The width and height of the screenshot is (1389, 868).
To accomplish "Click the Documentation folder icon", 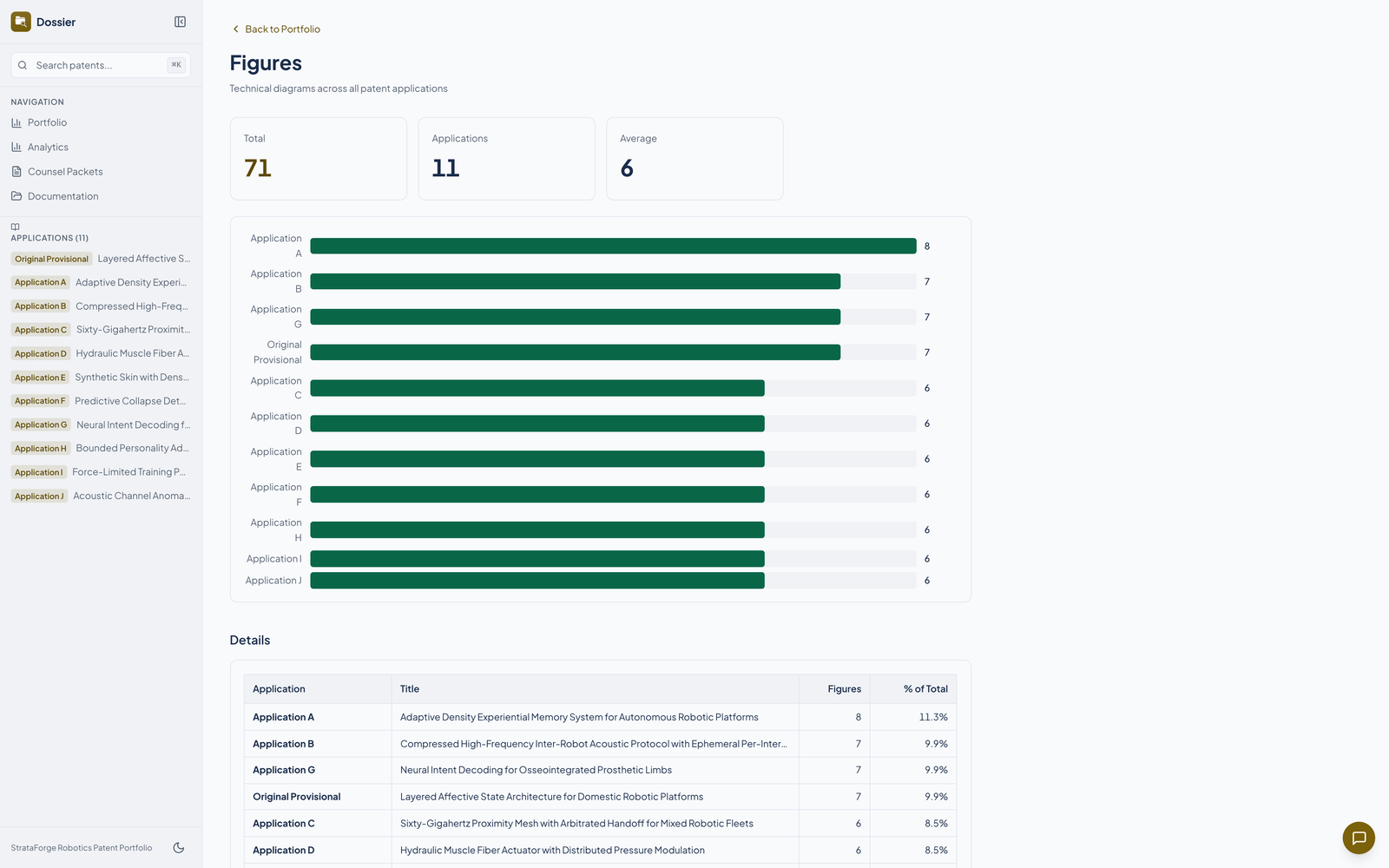I will (x=16, y=196).
